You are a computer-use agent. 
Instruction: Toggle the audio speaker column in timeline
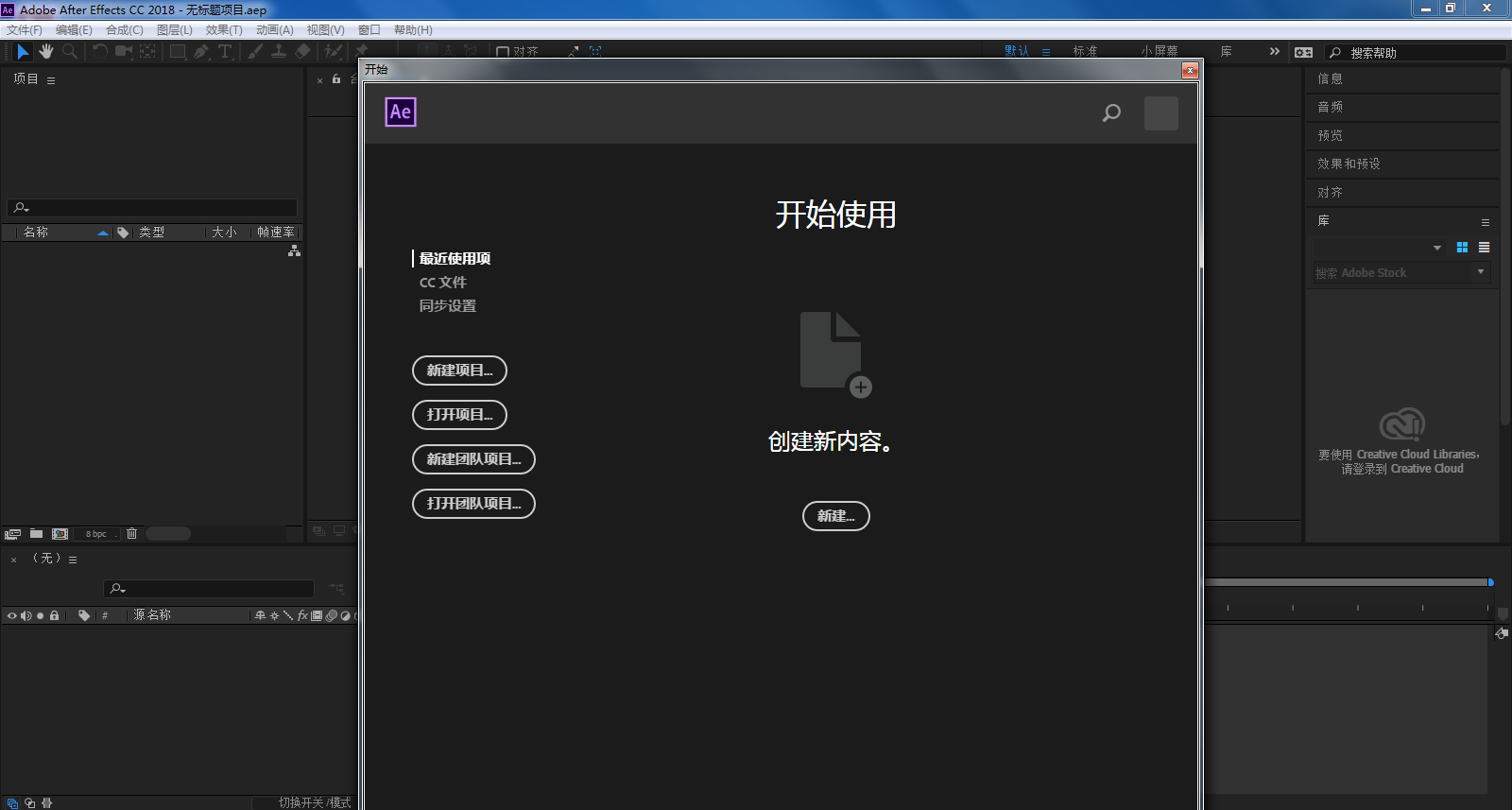(x=26, y=615)
